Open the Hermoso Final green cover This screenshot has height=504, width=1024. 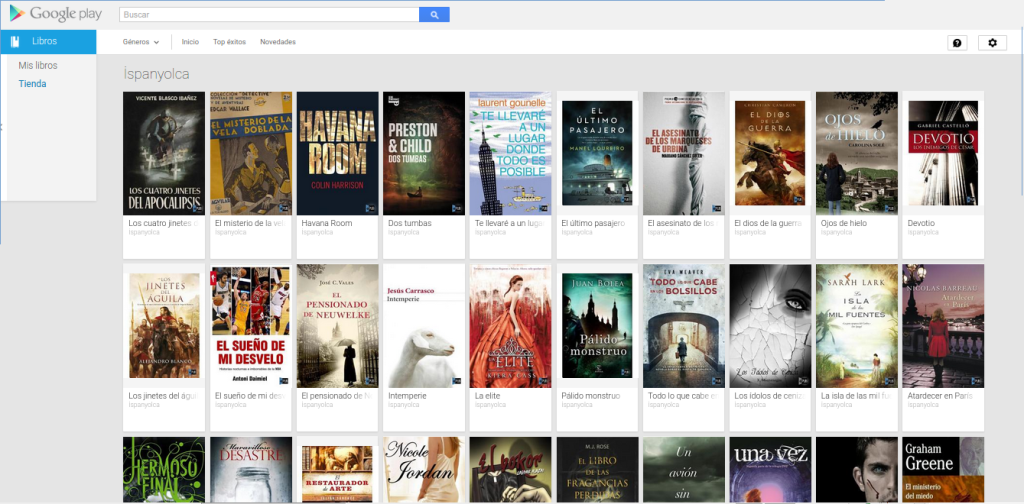tap(164, 469)
